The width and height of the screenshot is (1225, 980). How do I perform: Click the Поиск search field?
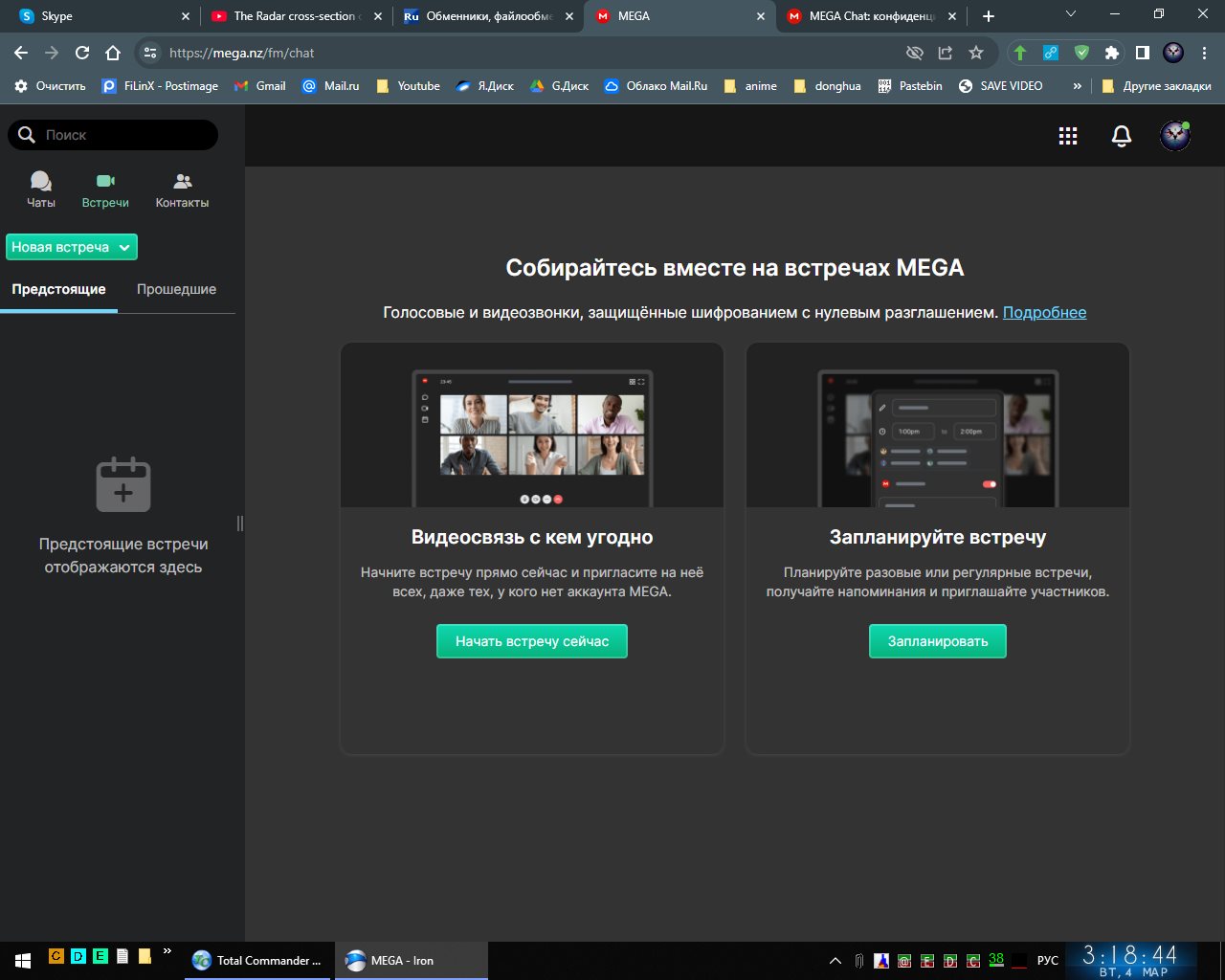click(113, 135)
